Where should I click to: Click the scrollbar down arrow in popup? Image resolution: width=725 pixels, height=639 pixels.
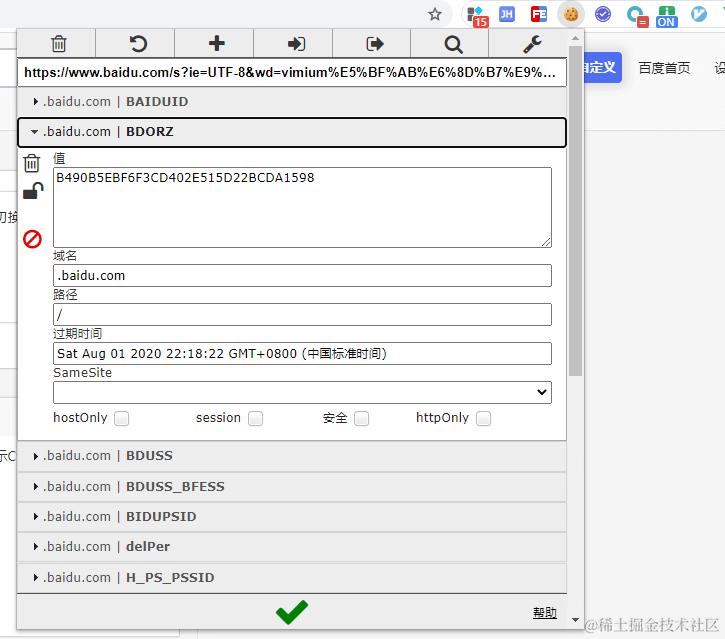pyautogui.click(x=576, y=620)
